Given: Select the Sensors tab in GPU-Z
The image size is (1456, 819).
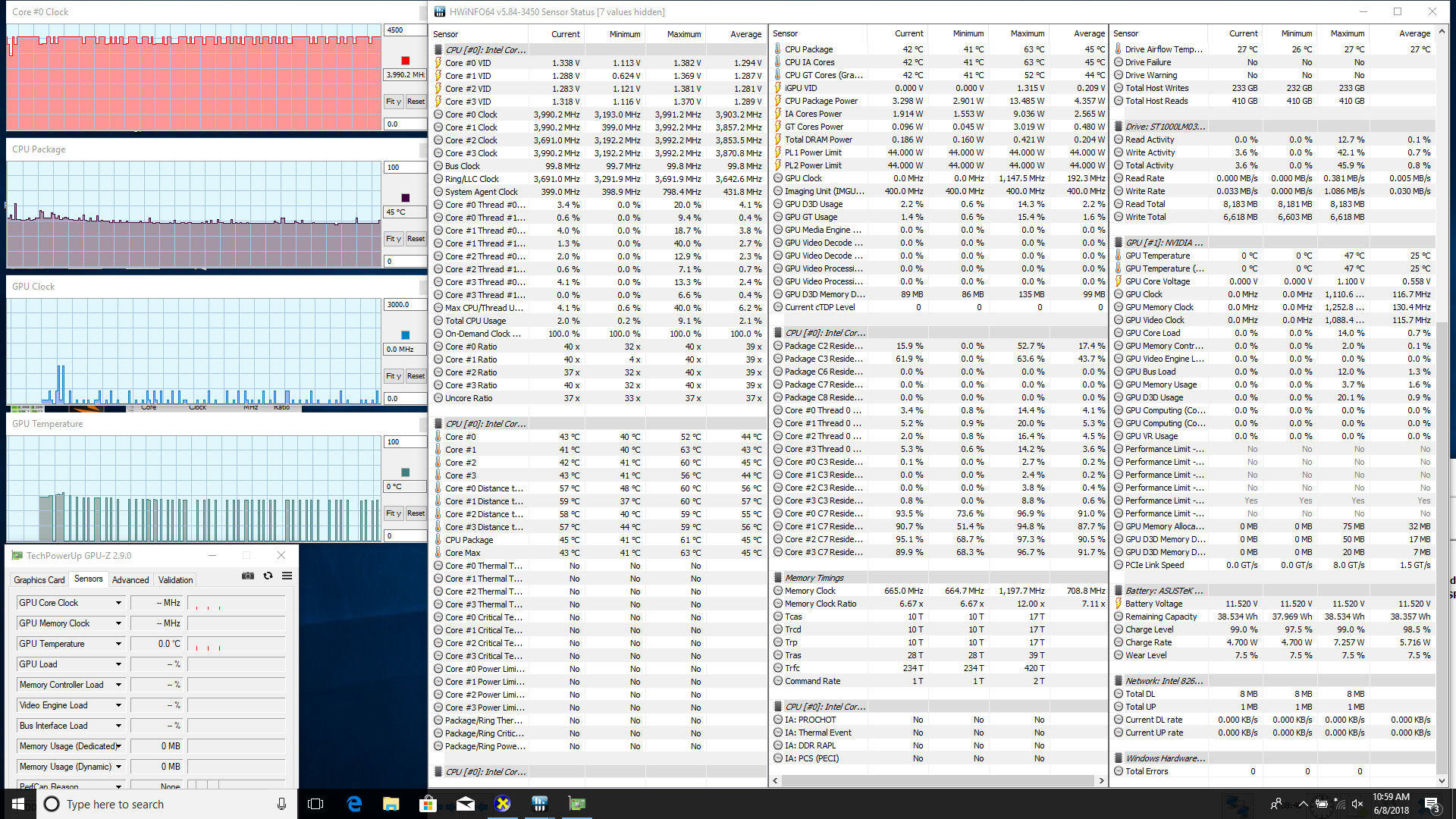Looking at the screenshot, I should click(x=88, y=579).
